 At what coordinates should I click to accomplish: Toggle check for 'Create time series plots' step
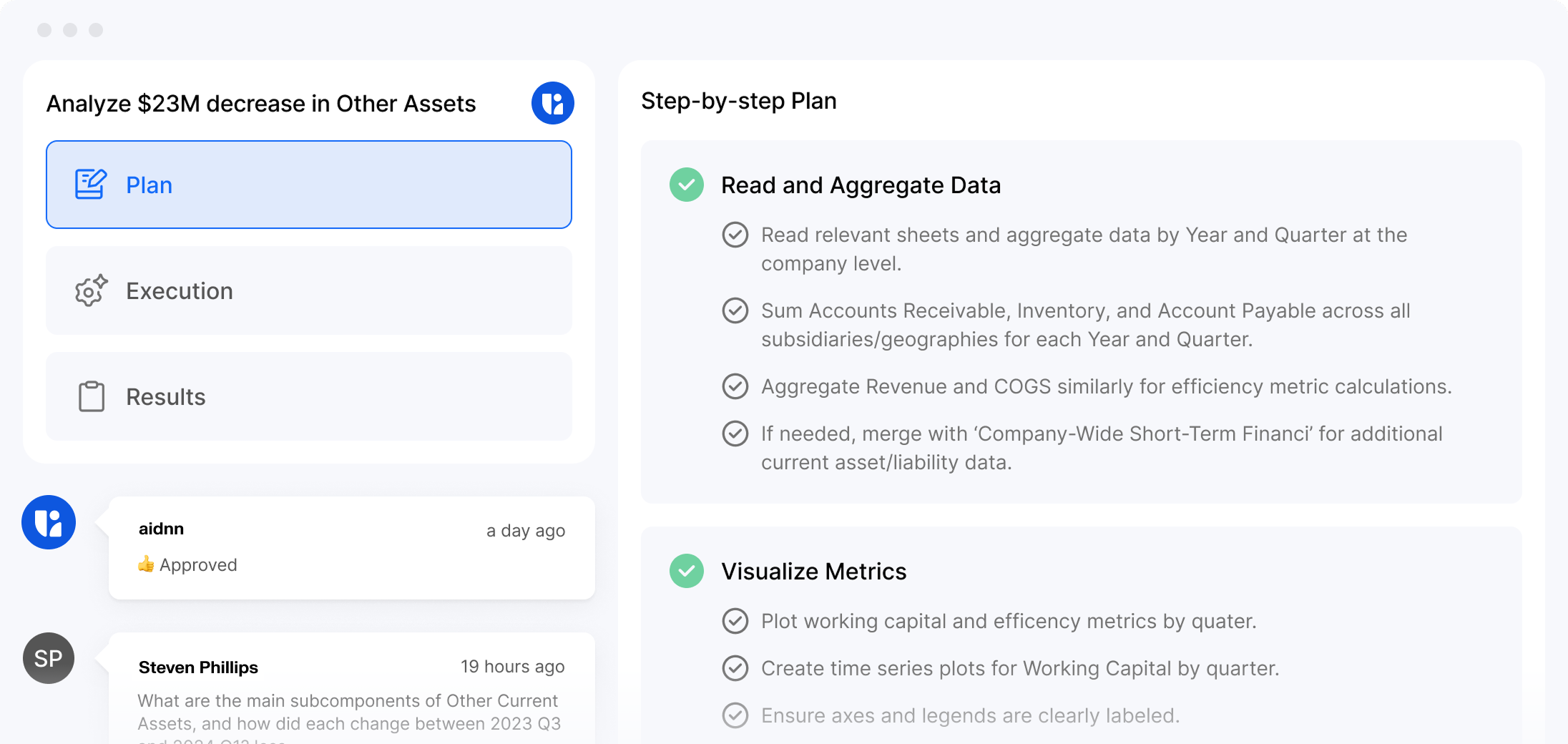click(735, 668)
